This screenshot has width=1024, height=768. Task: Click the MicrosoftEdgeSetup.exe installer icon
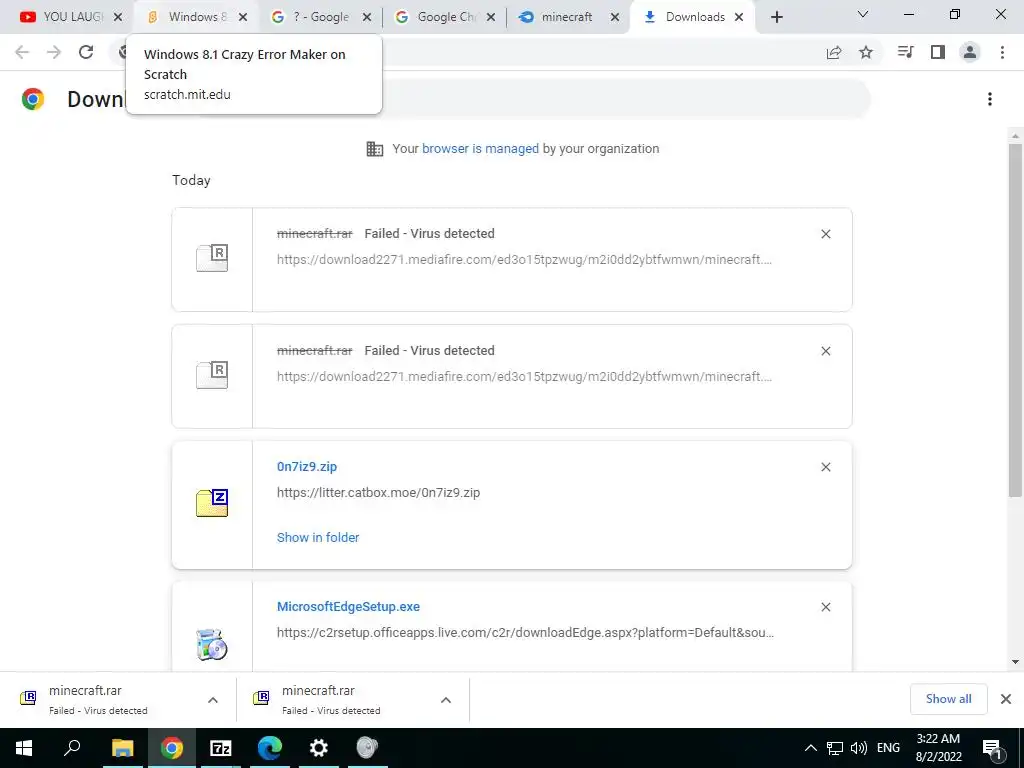(x=212, y=644)
